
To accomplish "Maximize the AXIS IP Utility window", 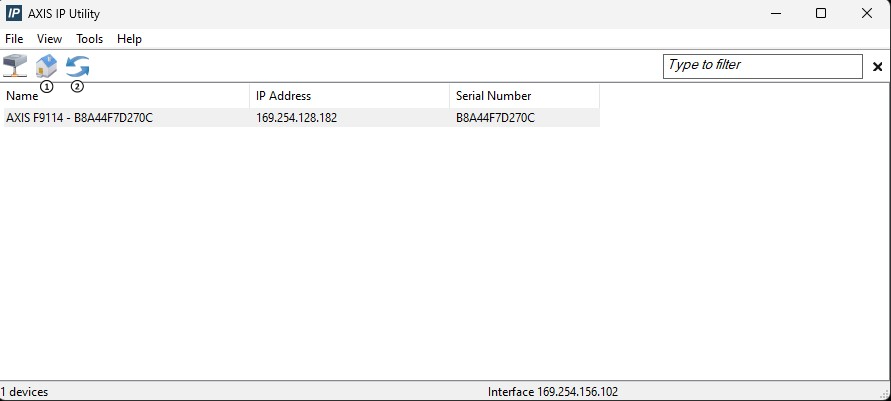I will point(821,14).
